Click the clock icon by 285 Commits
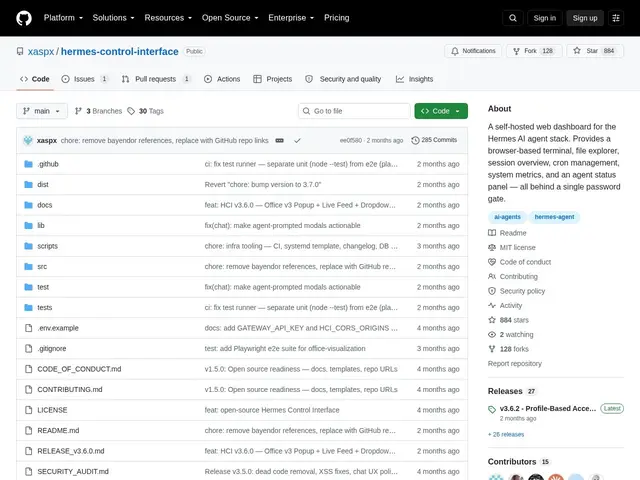The width and height of the screenshot is (640, 480). [415, 140]
